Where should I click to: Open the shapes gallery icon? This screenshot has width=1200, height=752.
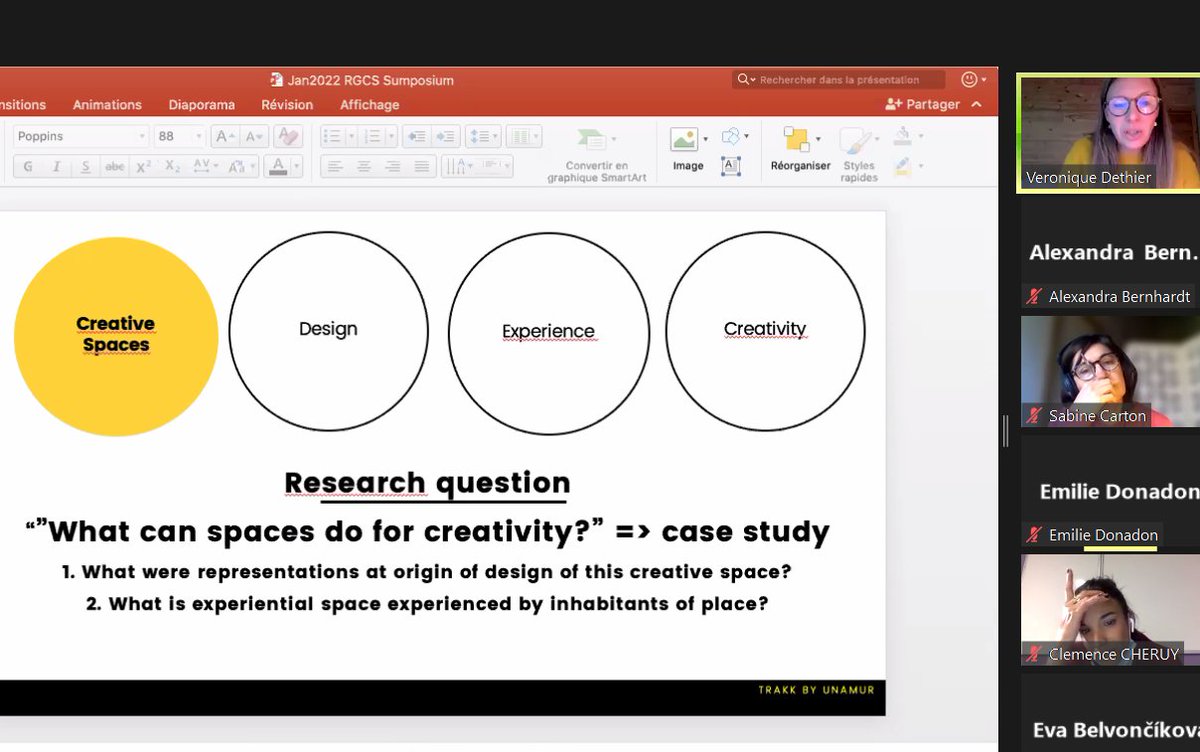732,137
